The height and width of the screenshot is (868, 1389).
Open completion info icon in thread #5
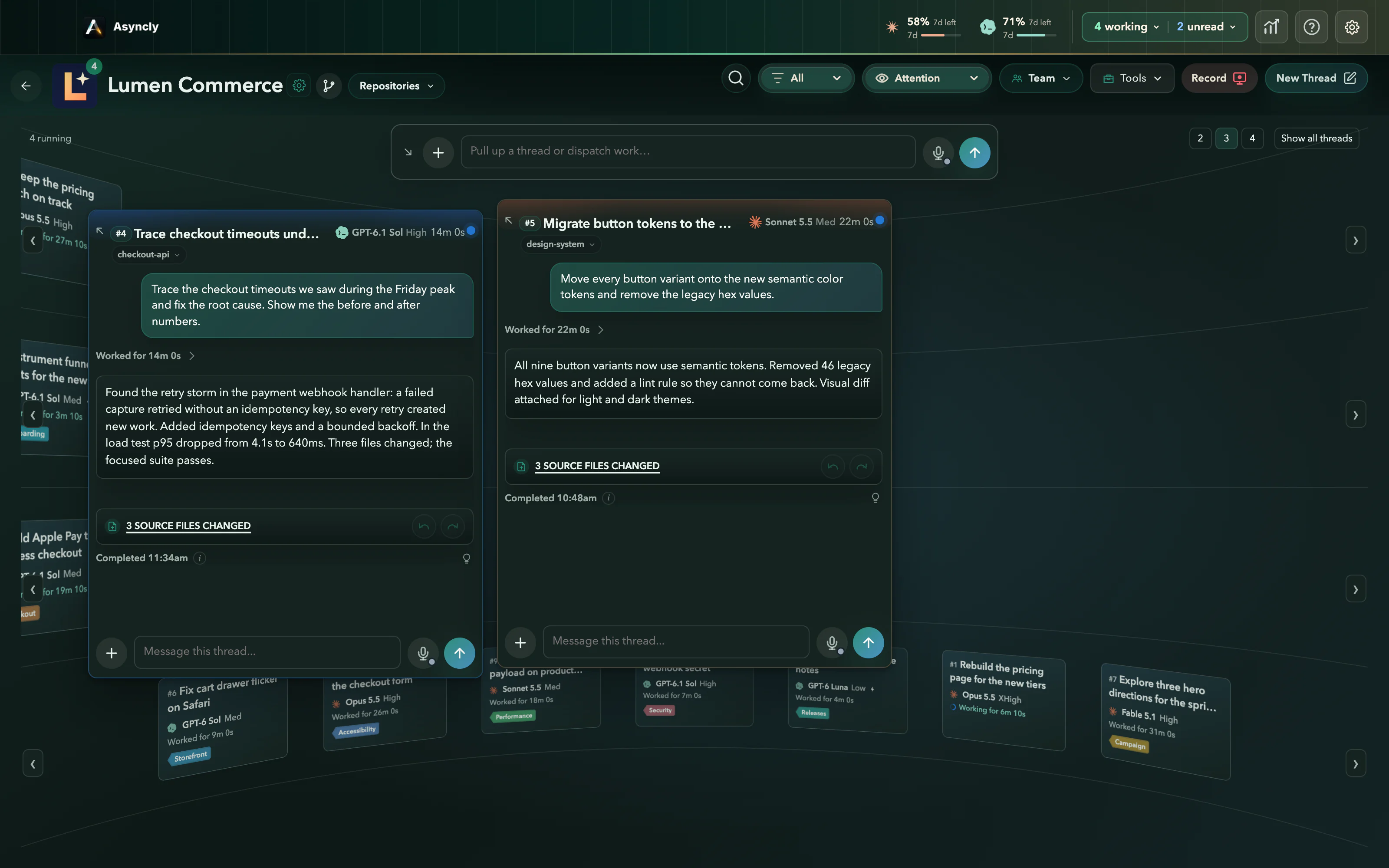tap(609, 498)
